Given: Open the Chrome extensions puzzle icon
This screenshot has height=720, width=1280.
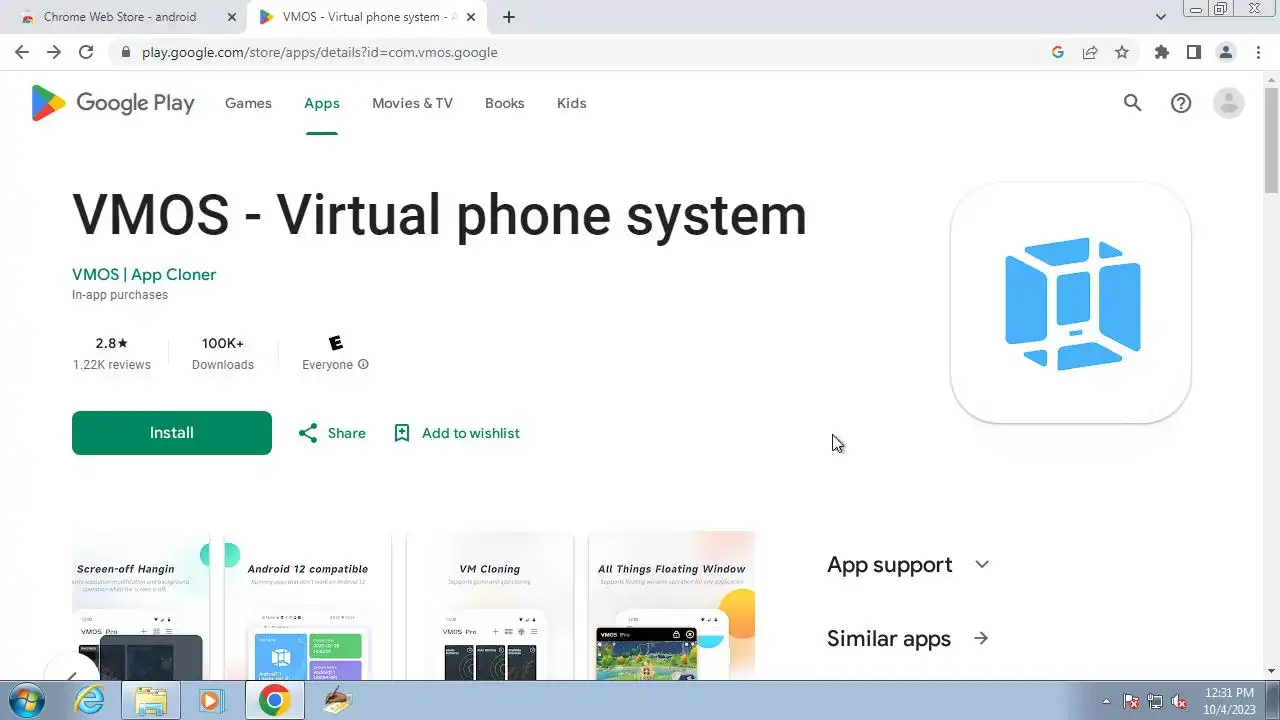Looking at the screenshot, I should (1161, 52).
